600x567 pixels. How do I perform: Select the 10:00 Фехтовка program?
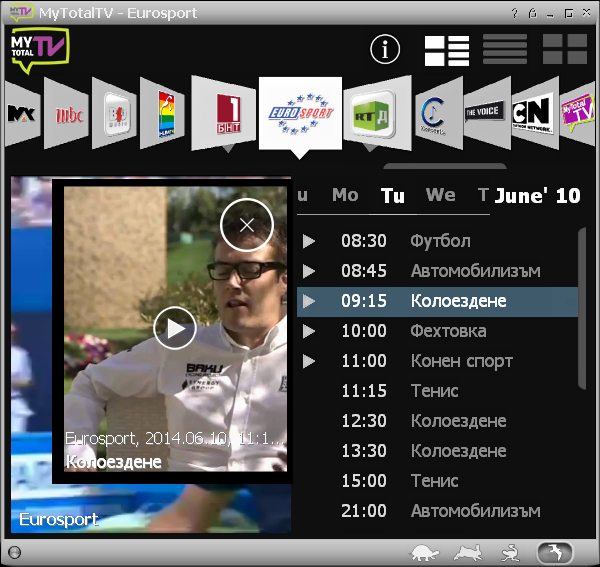tap(437, 331)
